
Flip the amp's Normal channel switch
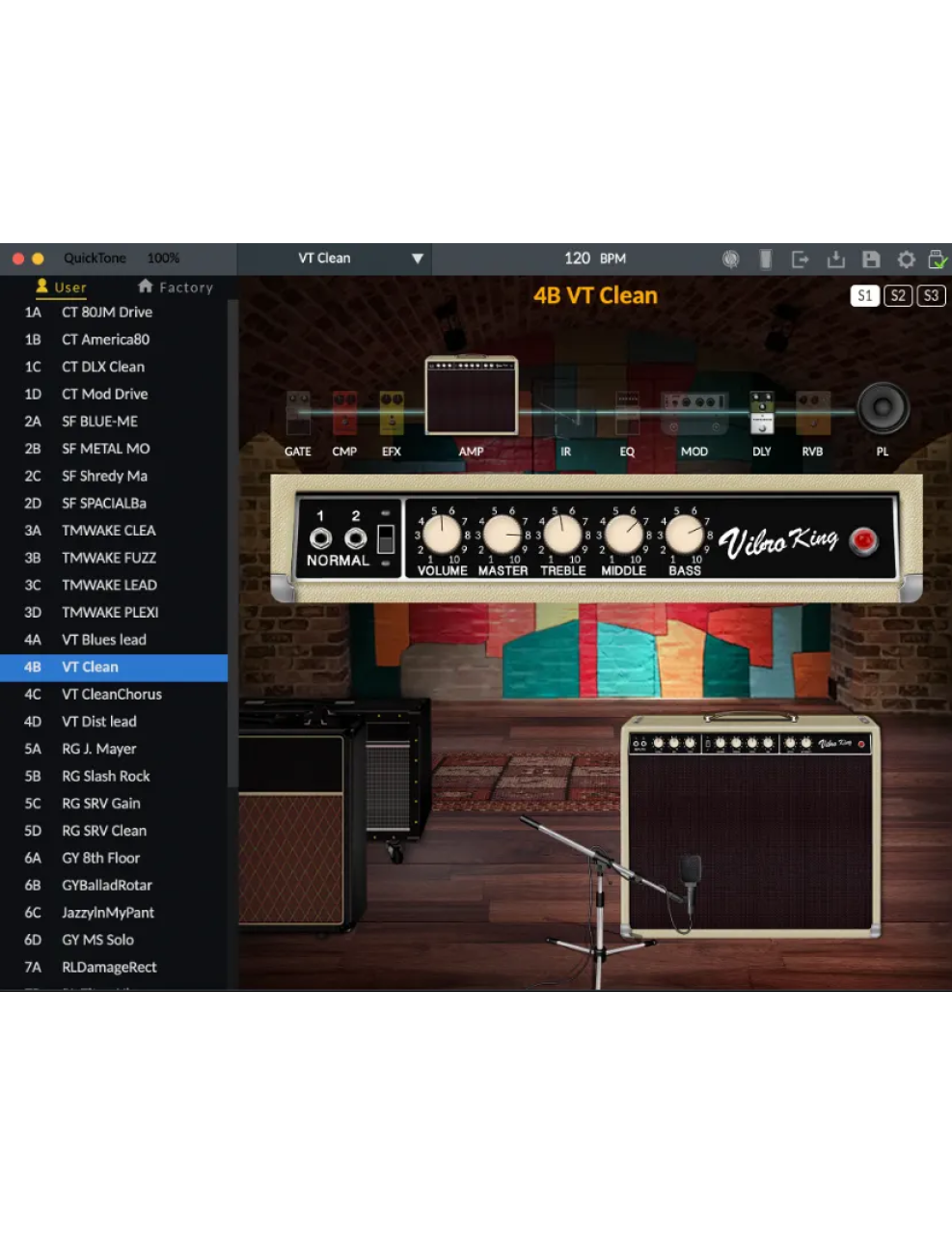coord(386,538)
